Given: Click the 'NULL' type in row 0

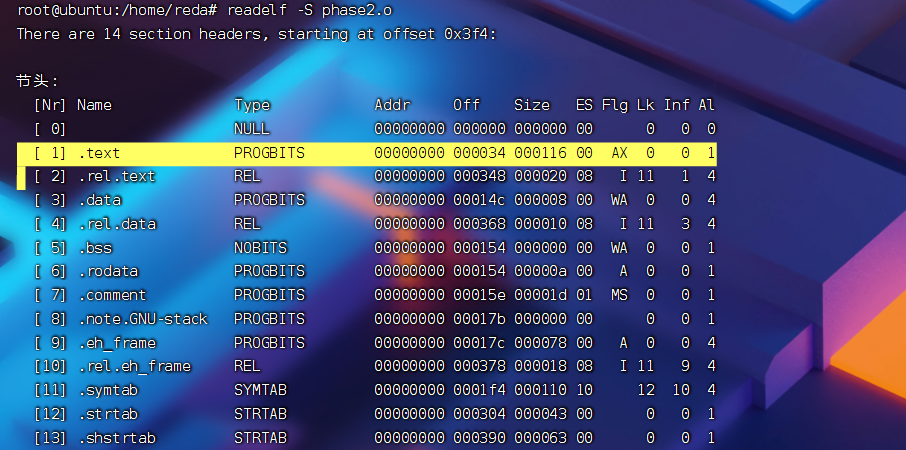Looking at the screenshot, I should coord(252,129).
